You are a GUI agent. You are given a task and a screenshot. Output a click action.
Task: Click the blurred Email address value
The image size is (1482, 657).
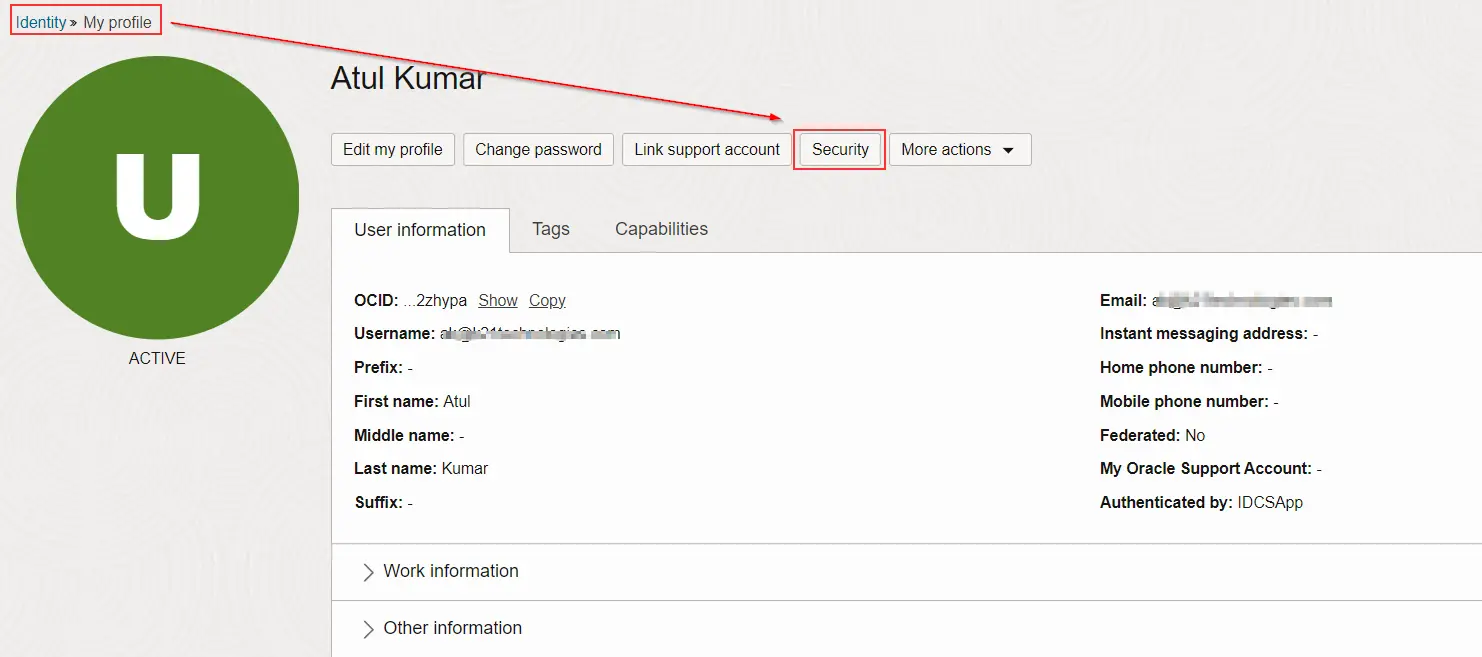pyautogui.click(x=1241, y=301)
